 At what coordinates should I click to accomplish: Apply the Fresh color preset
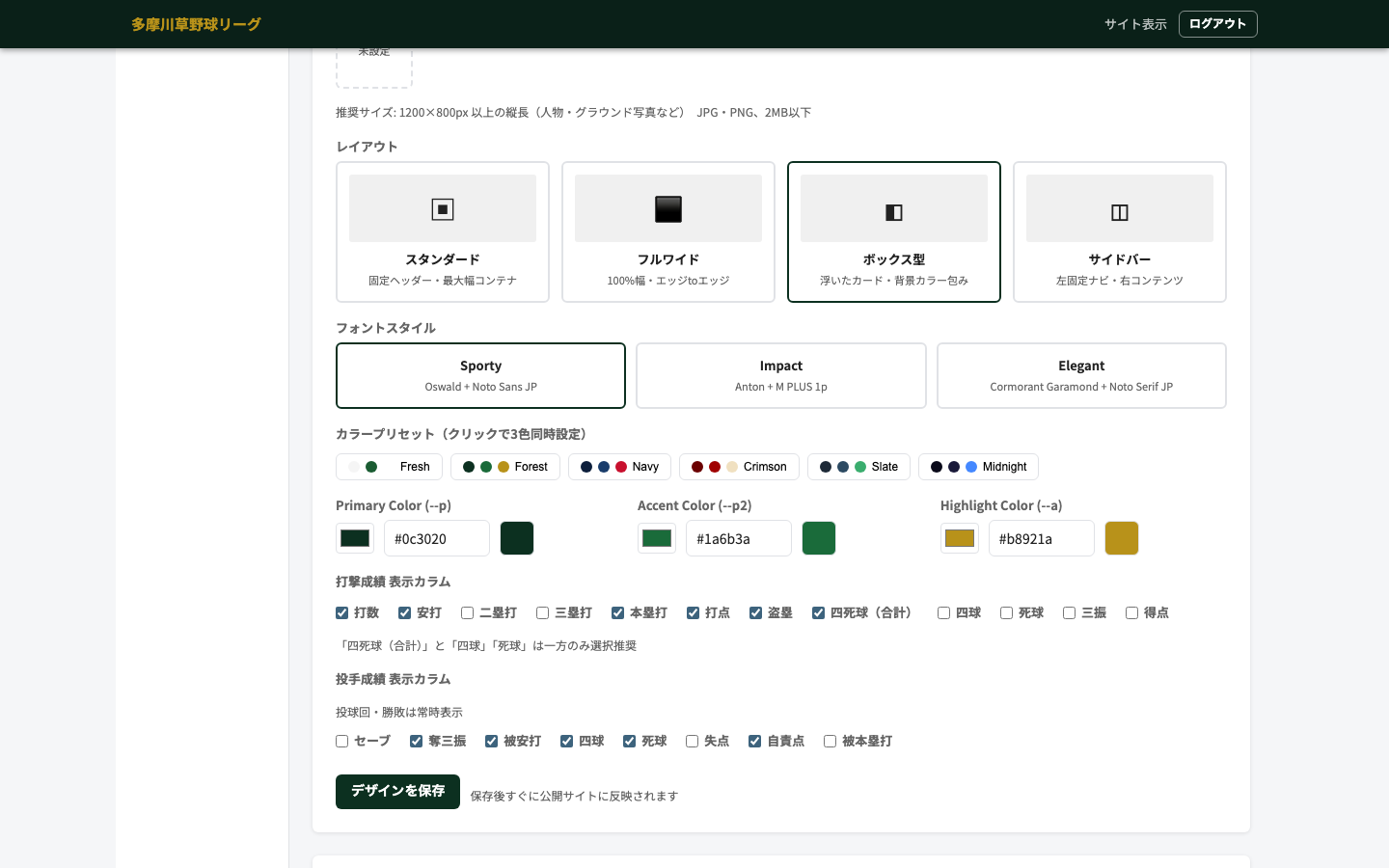pyautogui.click(x=389, y=467)
